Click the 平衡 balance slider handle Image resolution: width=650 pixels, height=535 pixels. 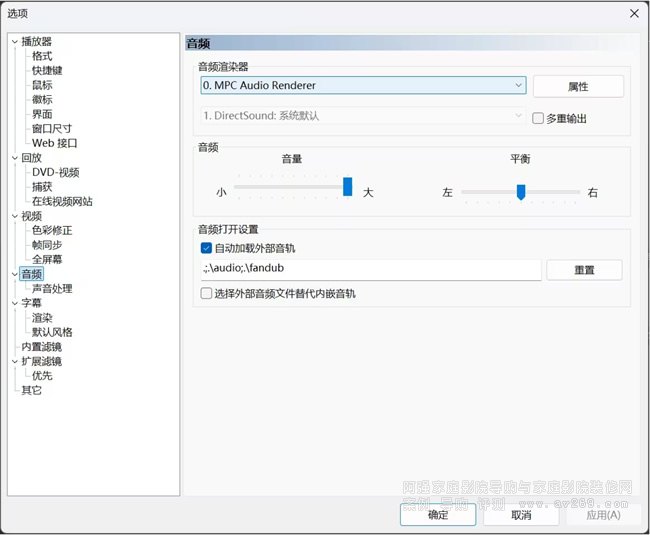(521, 191)
